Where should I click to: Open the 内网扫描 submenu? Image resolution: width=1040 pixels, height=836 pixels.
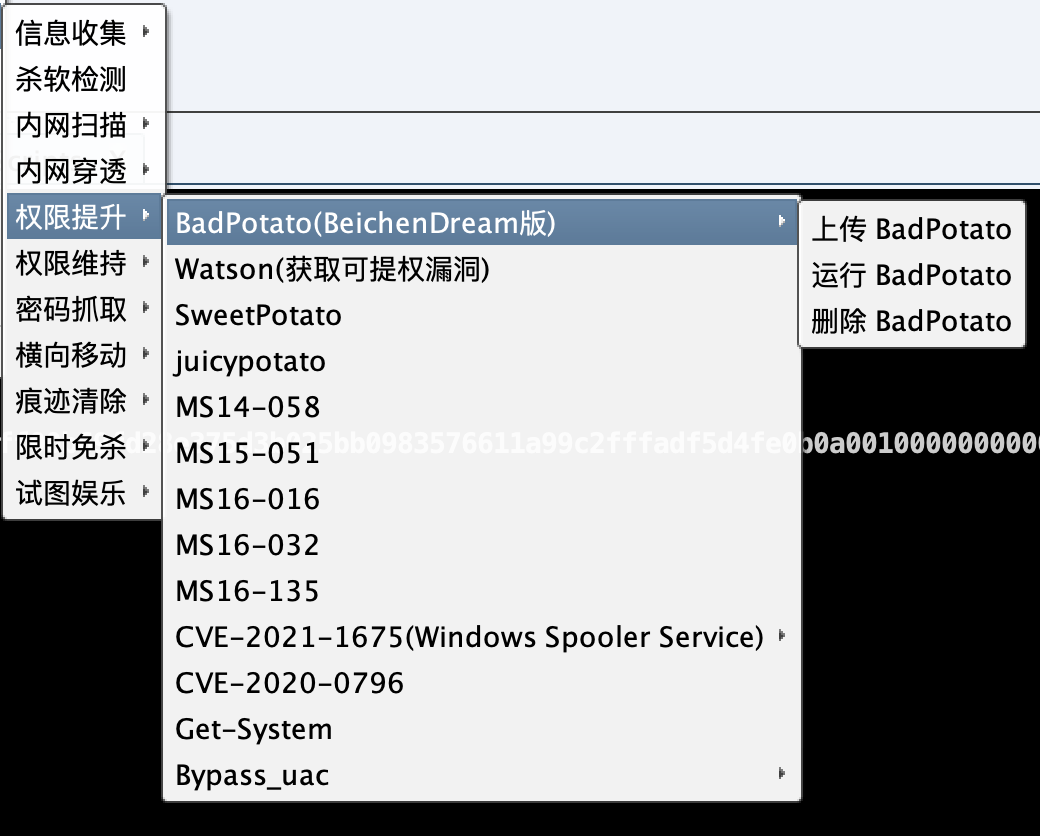[x=84, y=125]
